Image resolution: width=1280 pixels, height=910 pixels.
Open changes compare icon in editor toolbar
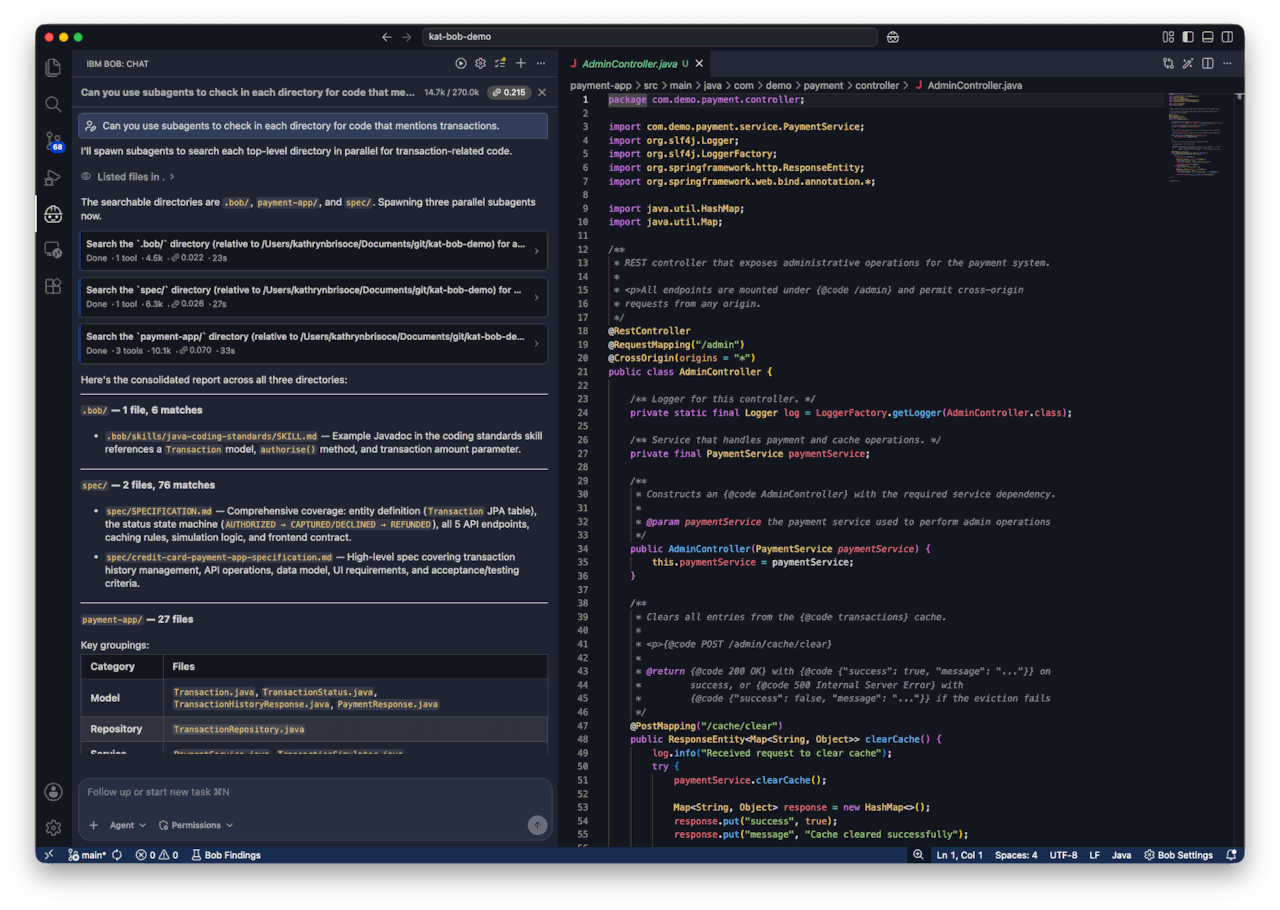1168,63
